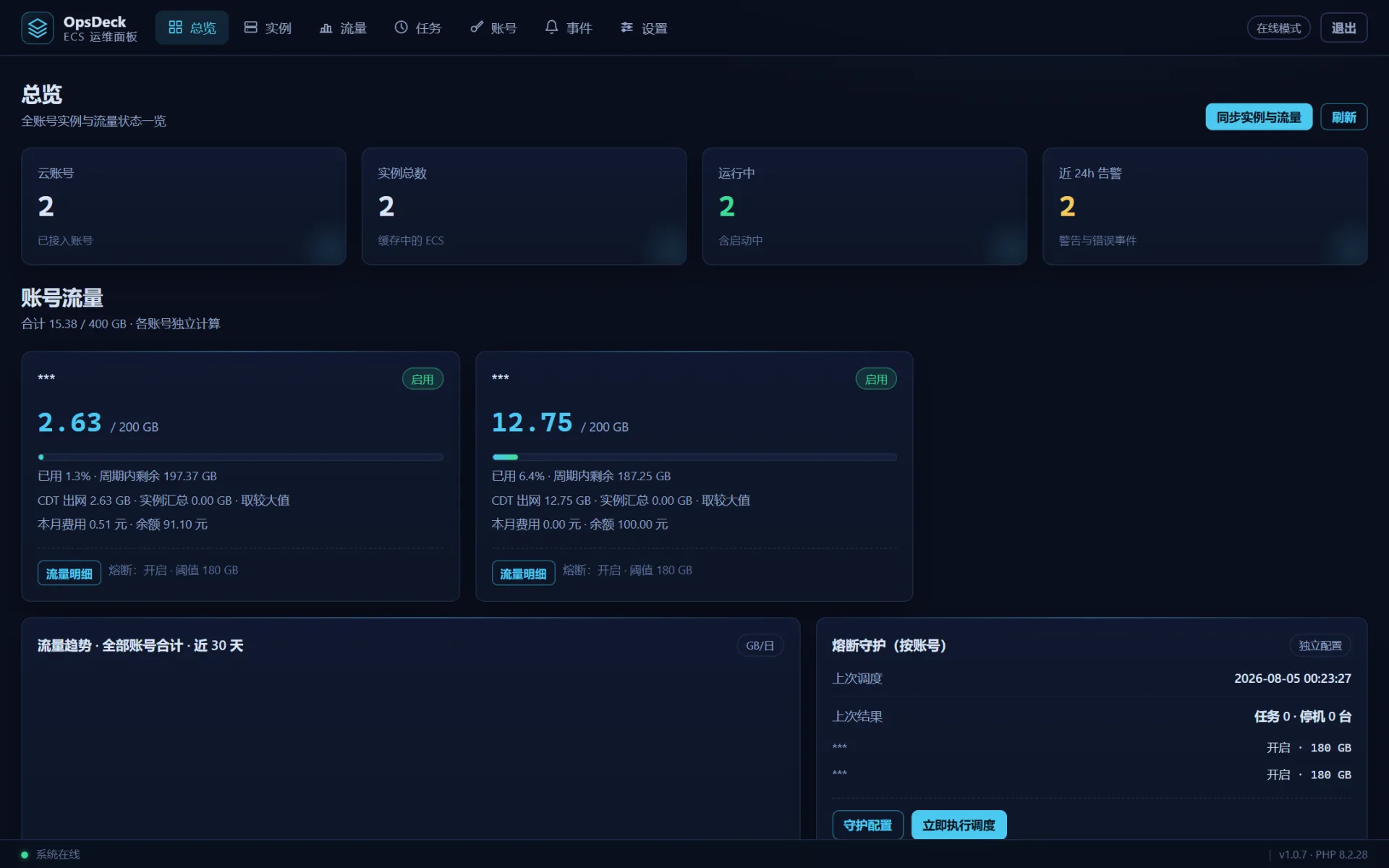1389x868 pixels.
Task: Click the 上次结果 label
Action: pyautogui.click(x=857, y=716)
